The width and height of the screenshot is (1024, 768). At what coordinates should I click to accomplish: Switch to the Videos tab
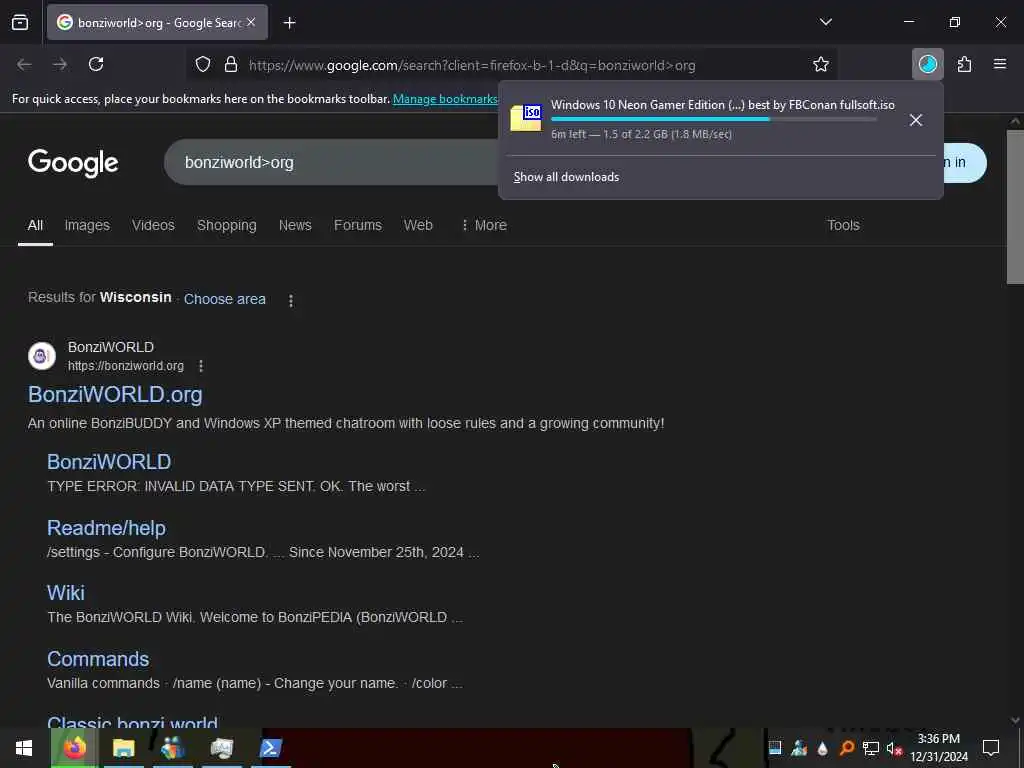click(153, 225)
